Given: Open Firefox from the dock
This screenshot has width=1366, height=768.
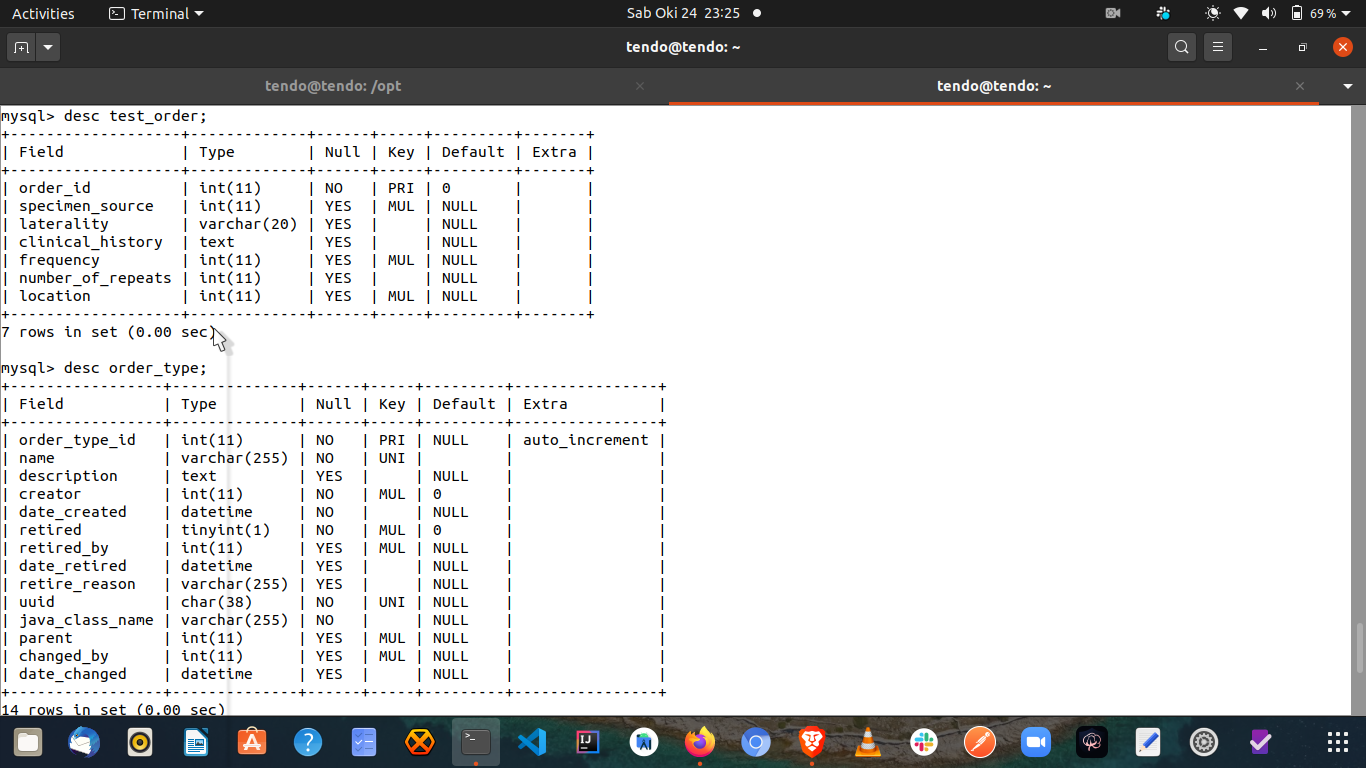Looking at the screenshot, I should click(700, 742).
